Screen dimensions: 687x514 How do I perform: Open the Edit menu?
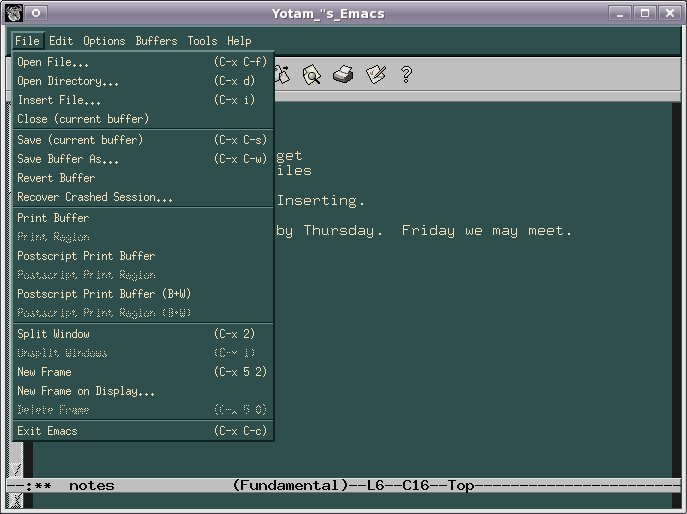[61, 41]
